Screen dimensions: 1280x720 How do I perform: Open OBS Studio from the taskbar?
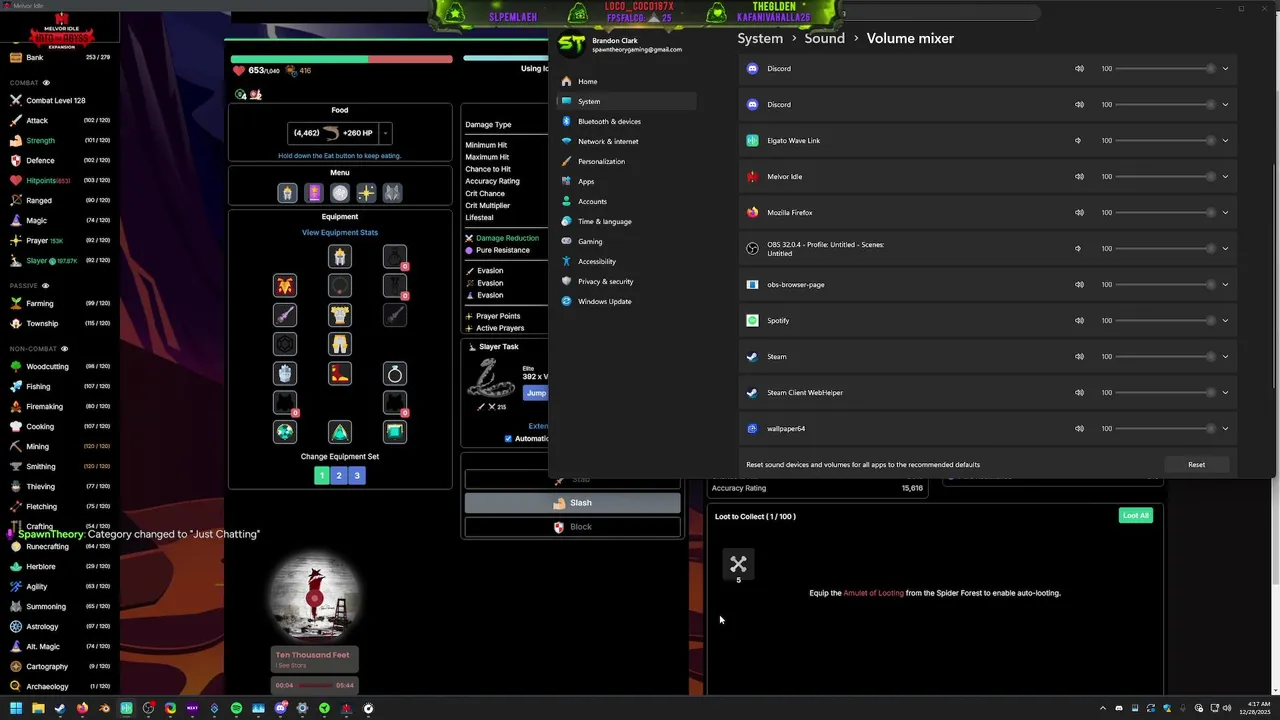click(148, 708)
